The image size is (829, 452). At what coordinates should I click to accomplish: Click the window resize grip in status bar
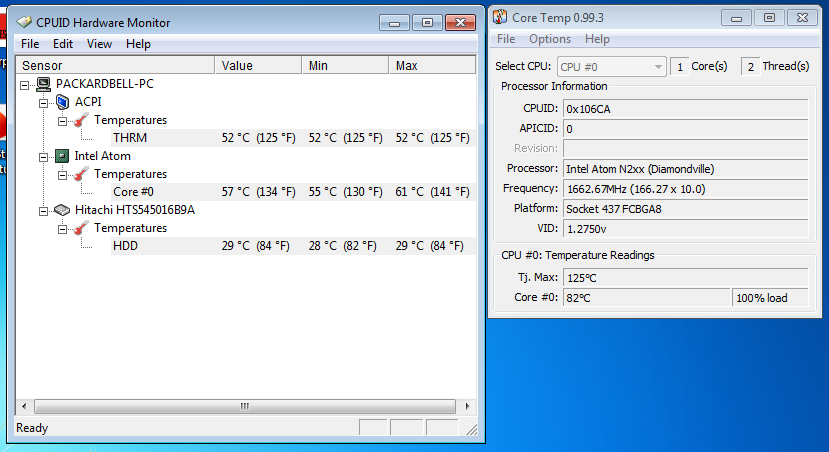471,429
